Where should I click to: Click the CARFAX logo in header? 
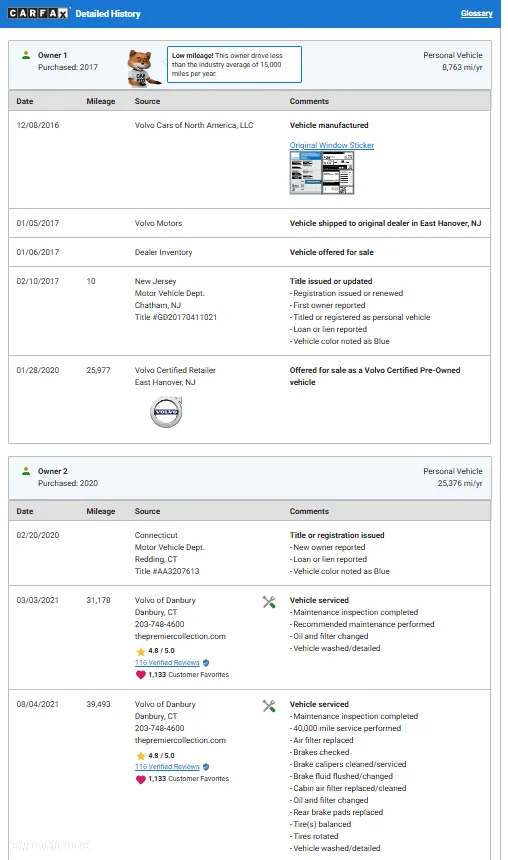(38, 13)
